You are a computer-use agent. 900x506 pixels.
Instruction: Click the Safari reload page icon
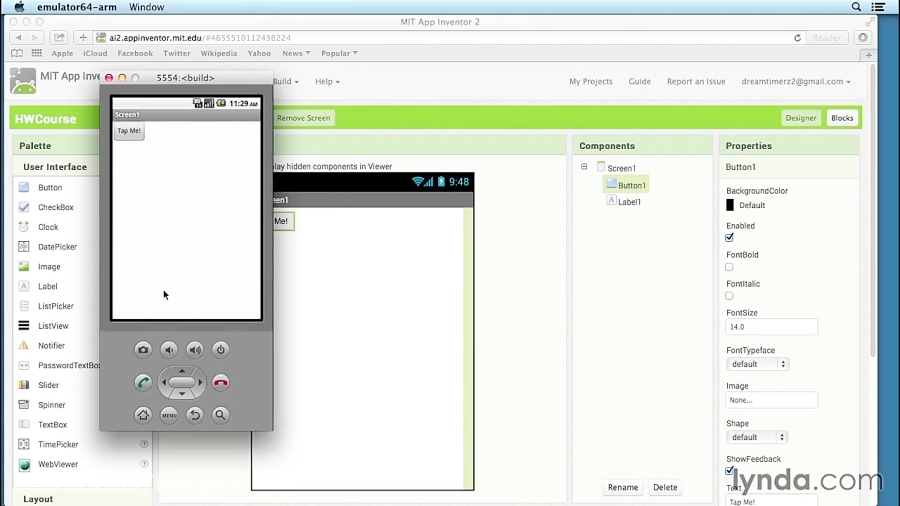coord(797,38)
